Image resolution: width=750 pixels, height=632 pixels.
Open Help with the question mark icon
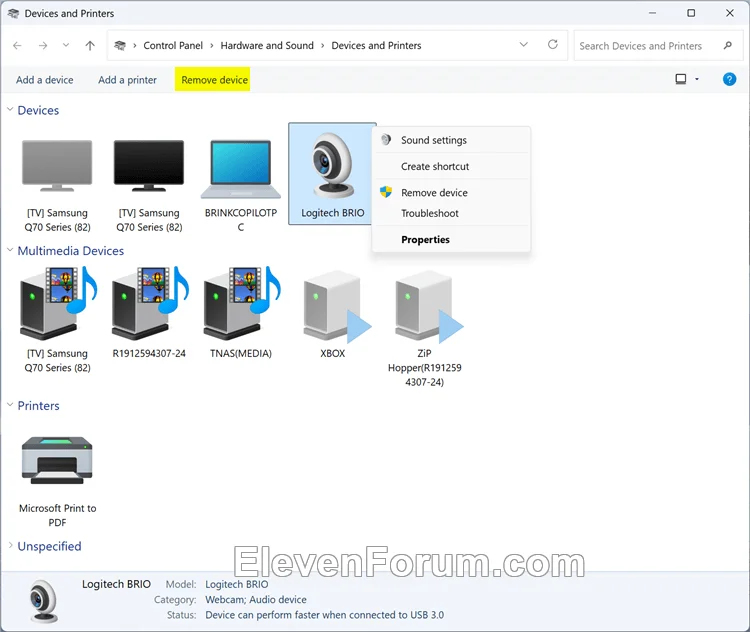pyautogui.click(x=729, y=79)
